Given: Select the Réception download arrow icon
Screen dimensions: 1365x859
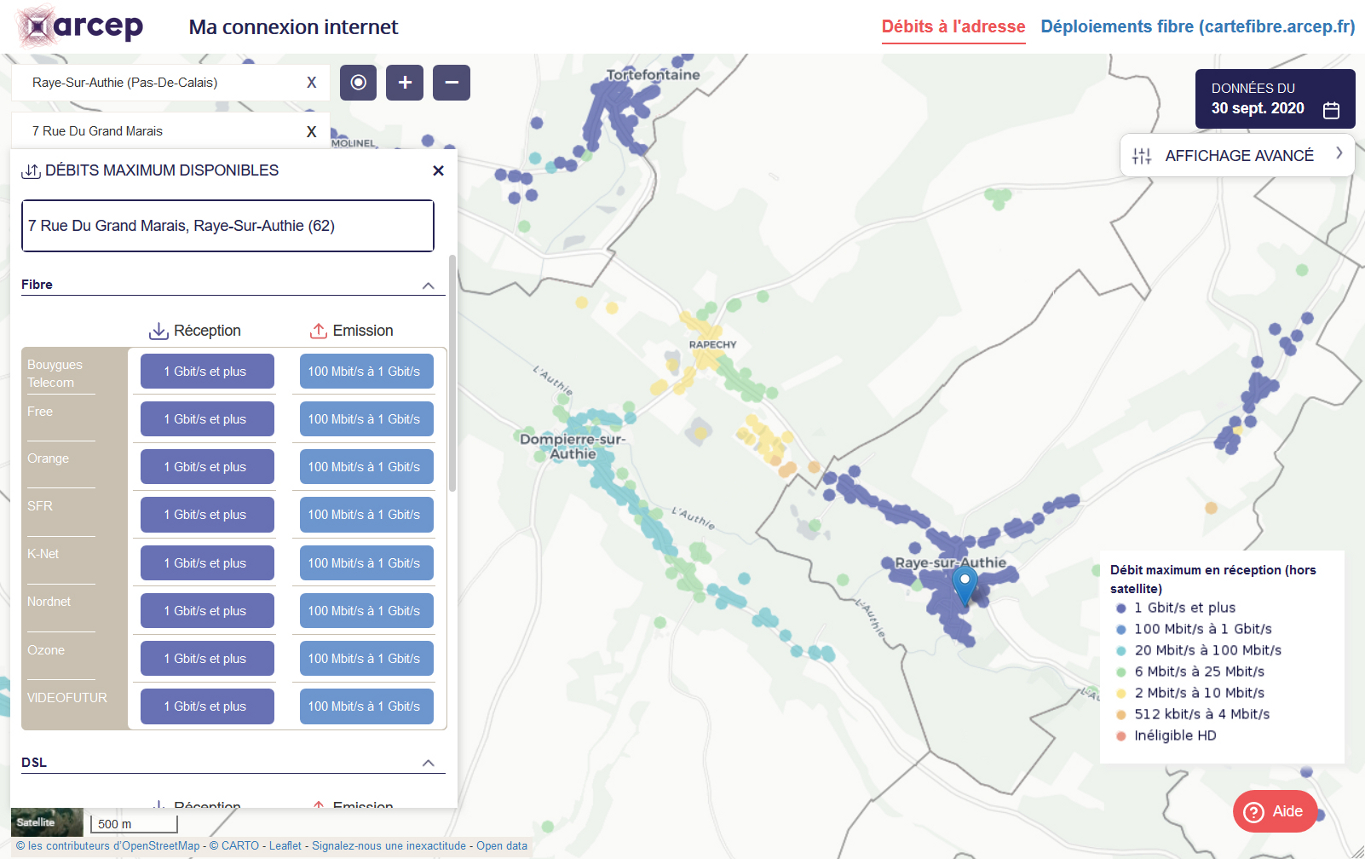Looking at the screenshot, I should coord(159,330).
